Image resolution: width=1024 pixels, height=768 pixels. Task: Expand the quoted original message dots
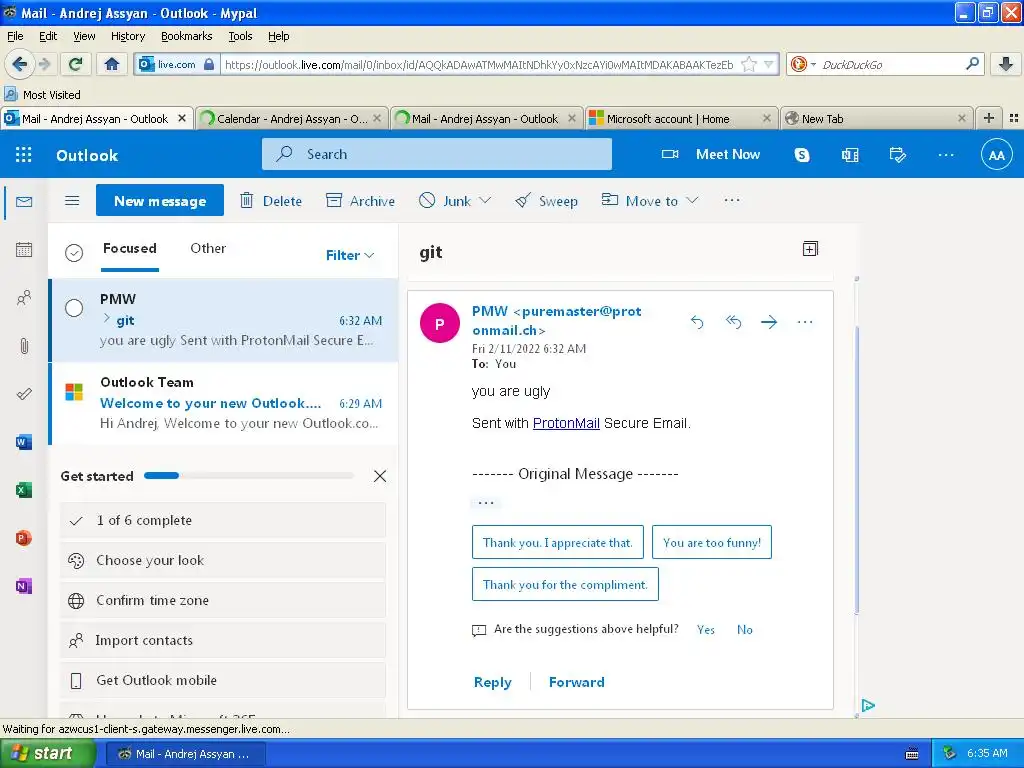tap(486, 503)
